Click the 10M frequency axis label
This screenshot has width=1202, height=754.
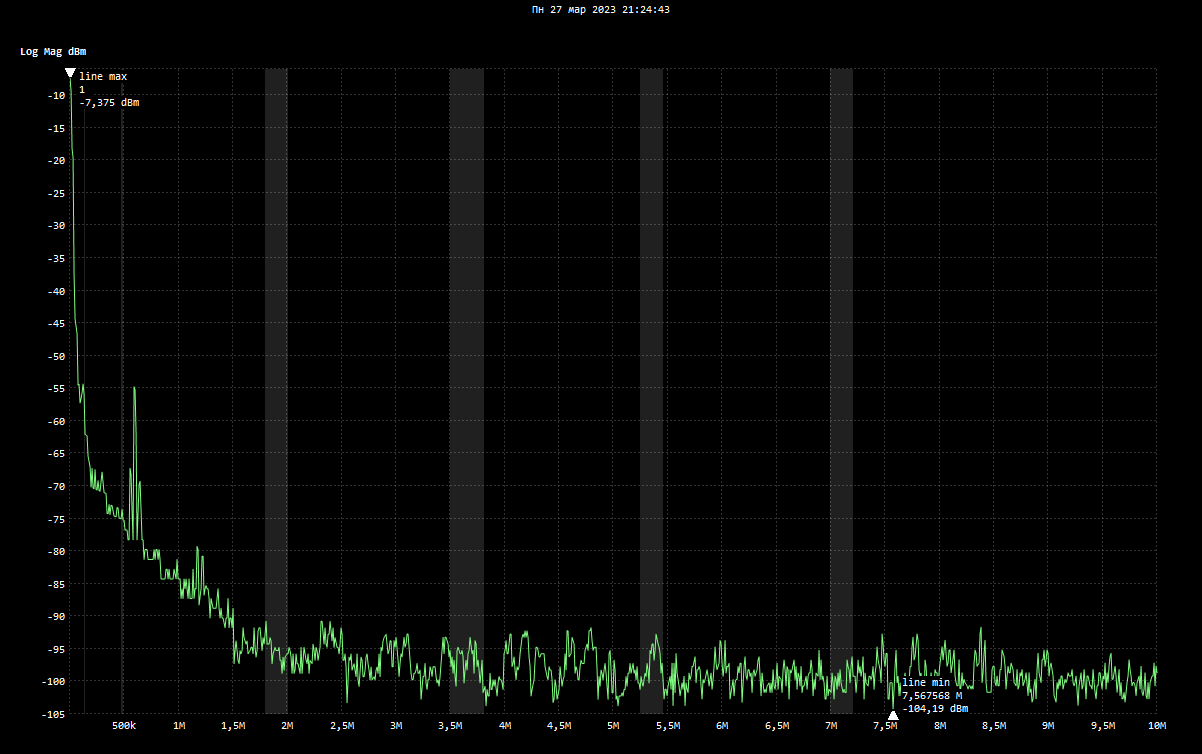[x=1157, y=725]
